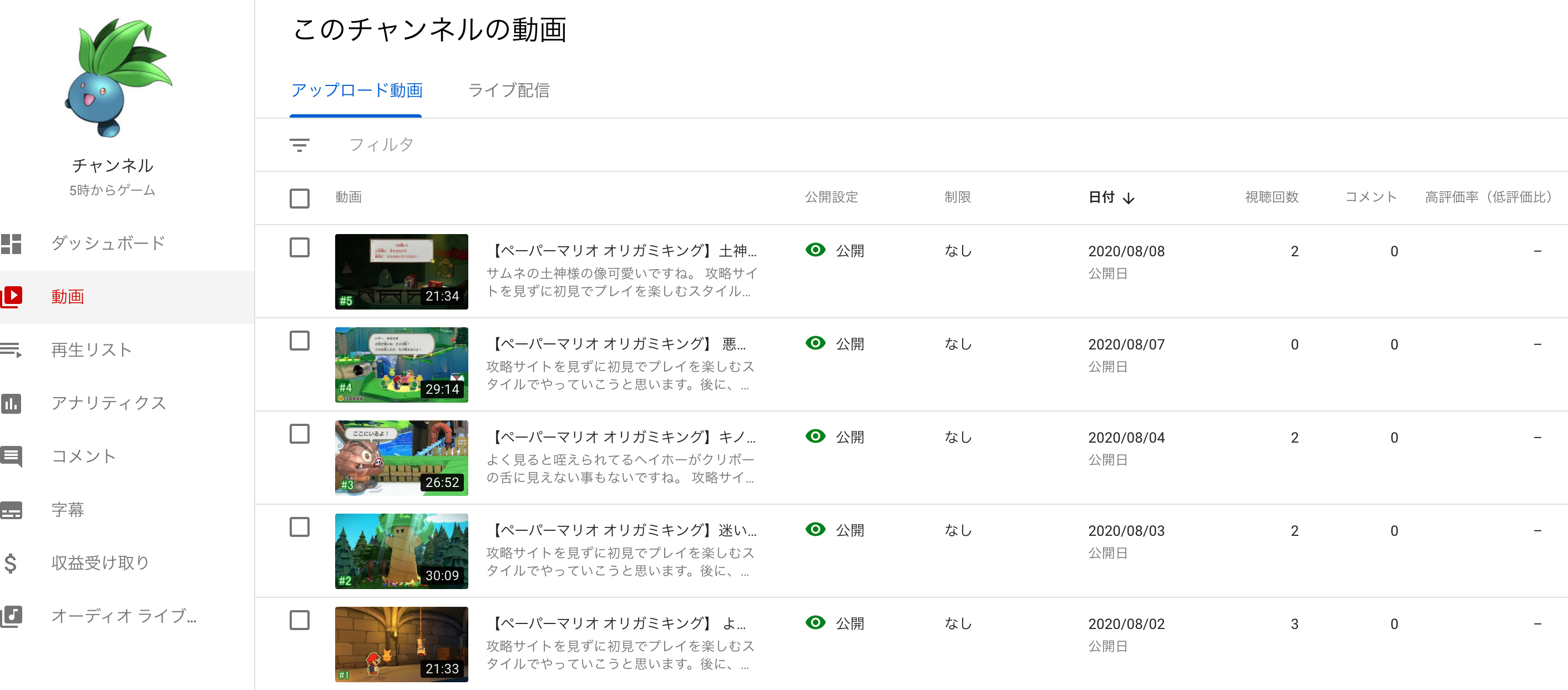Click the channel avatar image
The height and width of the screenshot is (690, 1568).
[x=119, y=78]
